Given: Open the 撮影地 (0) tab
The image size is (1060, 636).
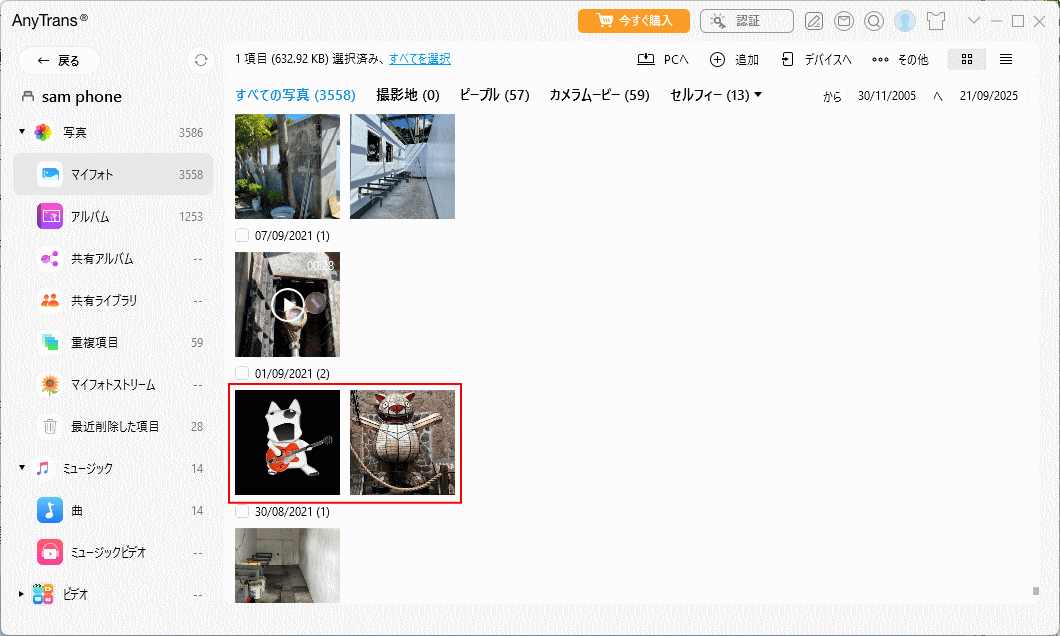Looking at the screenshot, I should click(408, 95).
